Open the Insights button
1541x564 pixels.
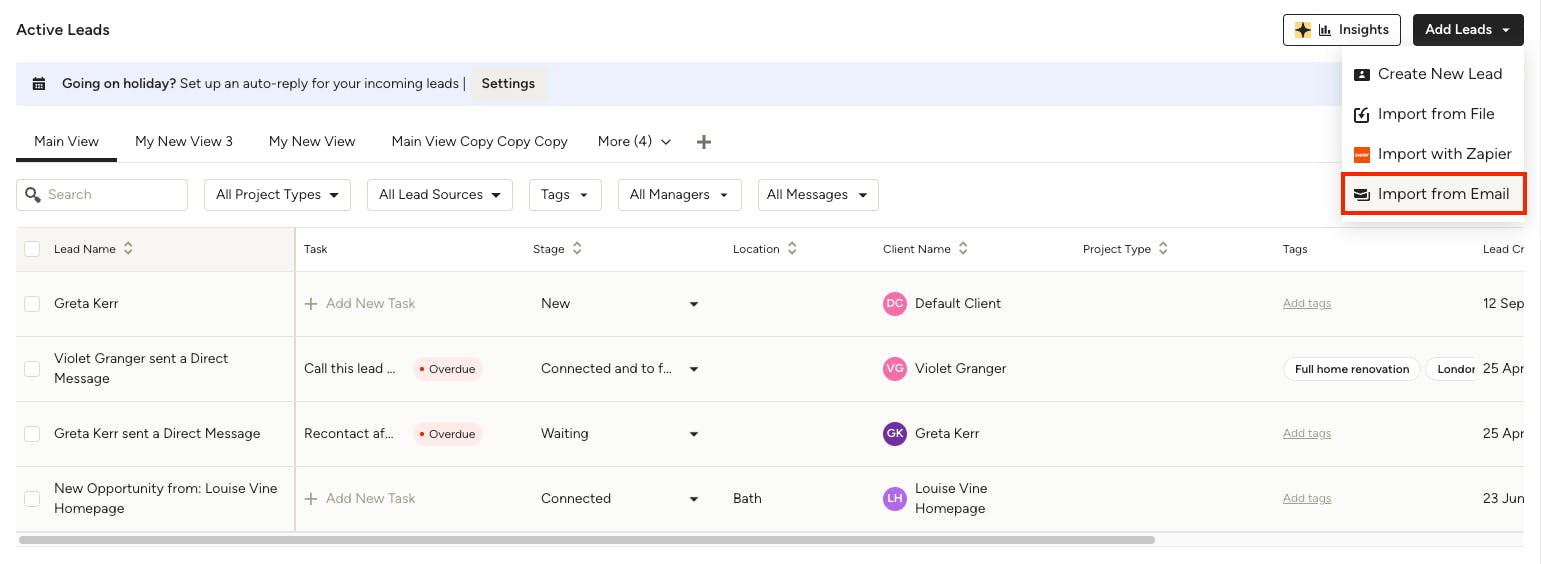click(1341, 30)
